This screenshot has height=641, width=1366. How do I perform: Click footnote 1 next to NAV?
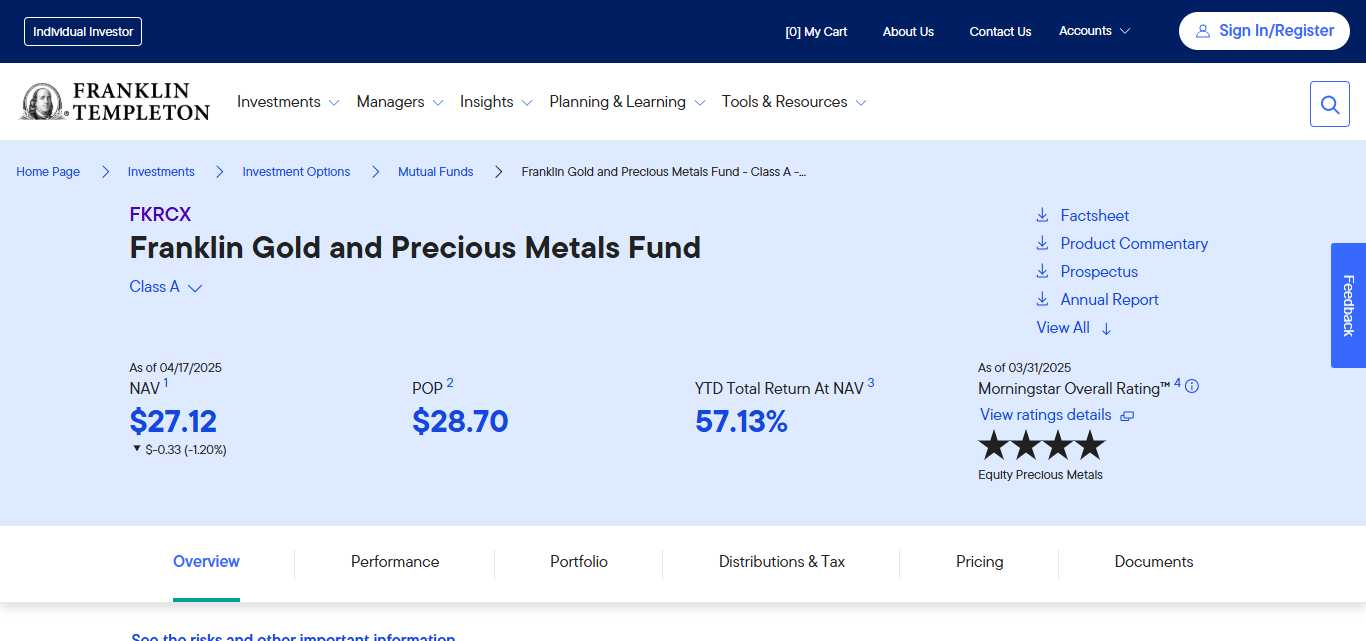pos(166,383)
